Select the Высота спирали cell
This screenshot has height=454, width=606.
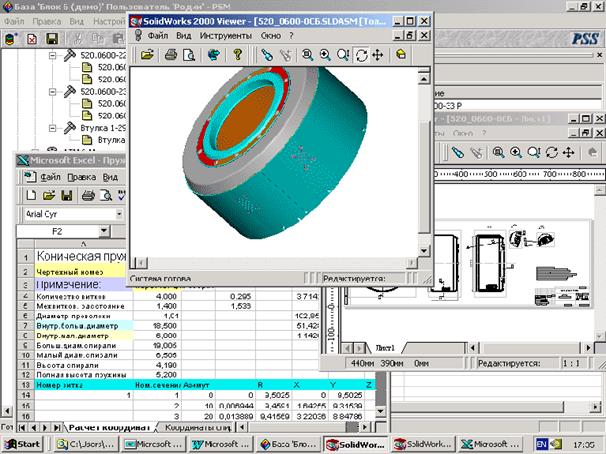tap(83, 365)
